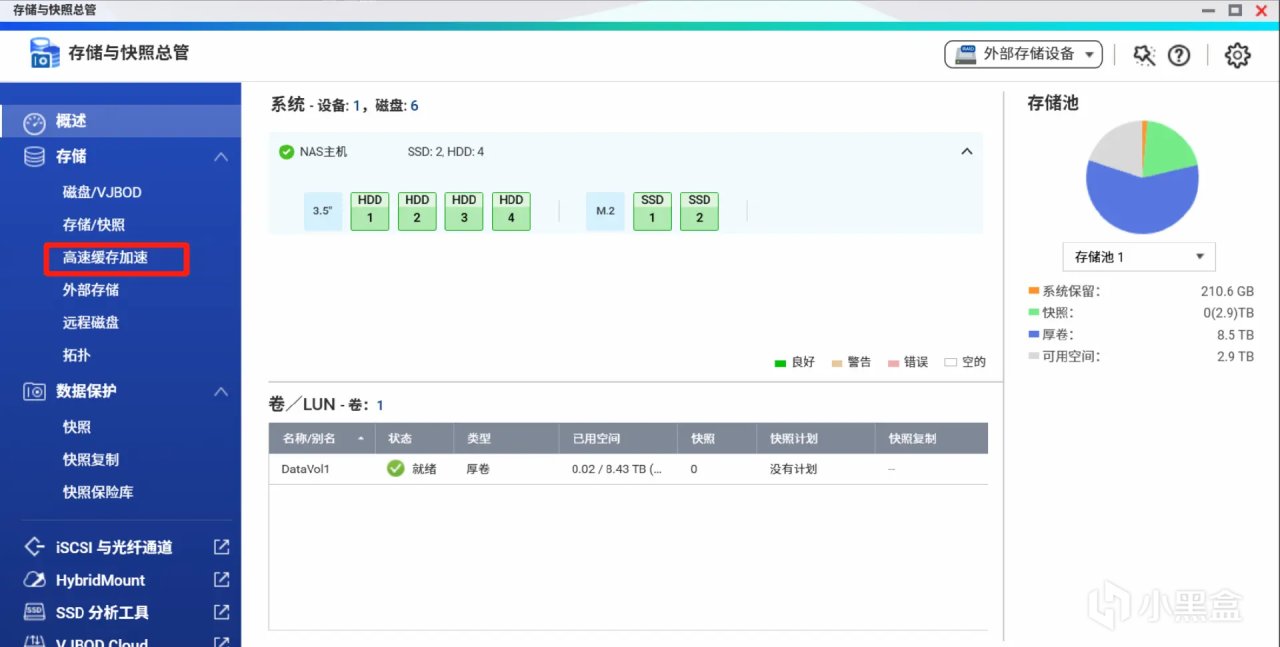
Task: Select the SSD 2 disk slot
Action: pyautogui.click(x=699, y=211)
